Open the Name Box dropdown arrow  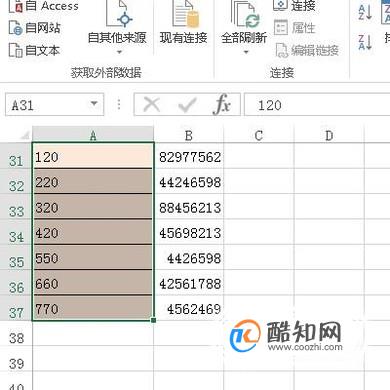point(94,104)
